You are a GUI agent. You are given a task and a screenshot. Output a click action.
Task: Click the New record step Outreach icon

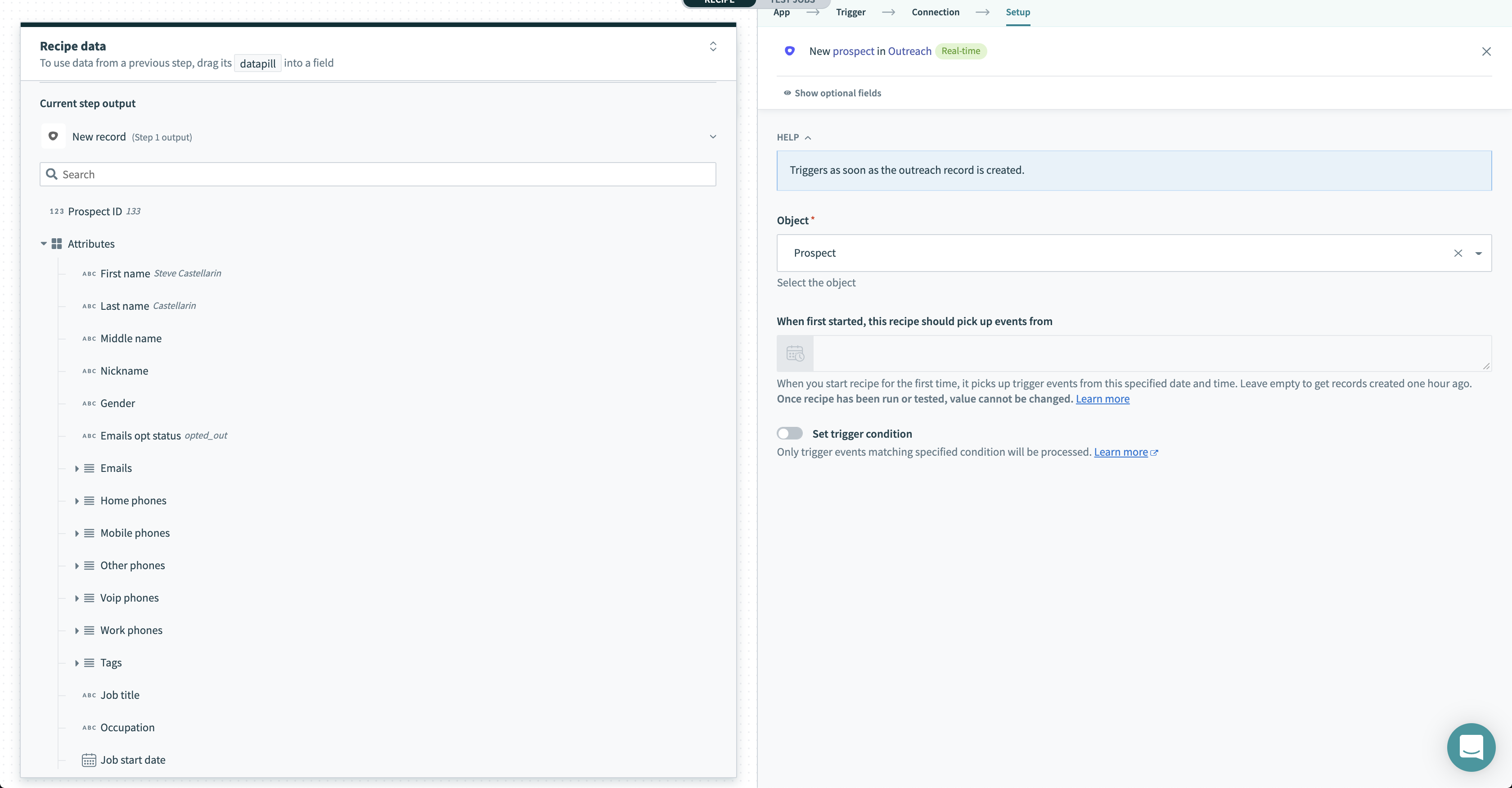click(x=54, y=136)
